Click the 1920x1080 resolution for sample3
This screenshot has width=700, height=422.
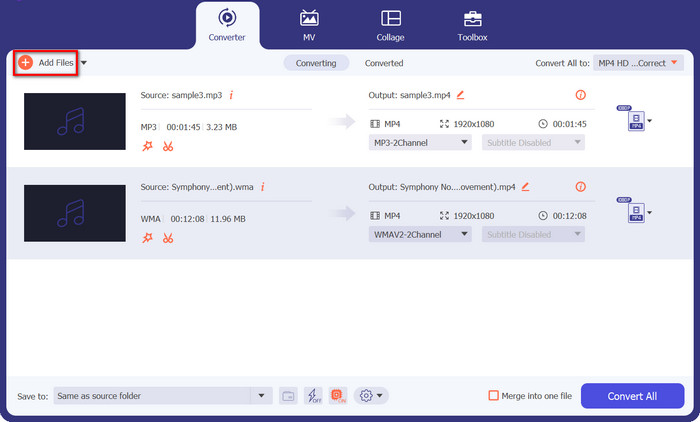pyautogui.click(x=474, y=124)
